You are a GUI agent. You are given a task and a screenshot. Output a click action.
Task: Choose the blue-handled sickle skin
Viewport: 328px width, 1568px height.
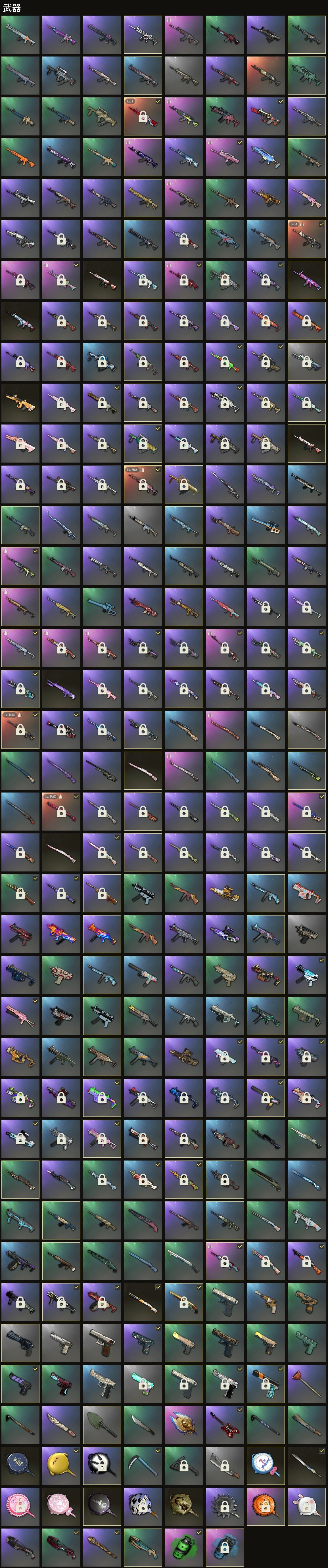tap(142, 1466)
